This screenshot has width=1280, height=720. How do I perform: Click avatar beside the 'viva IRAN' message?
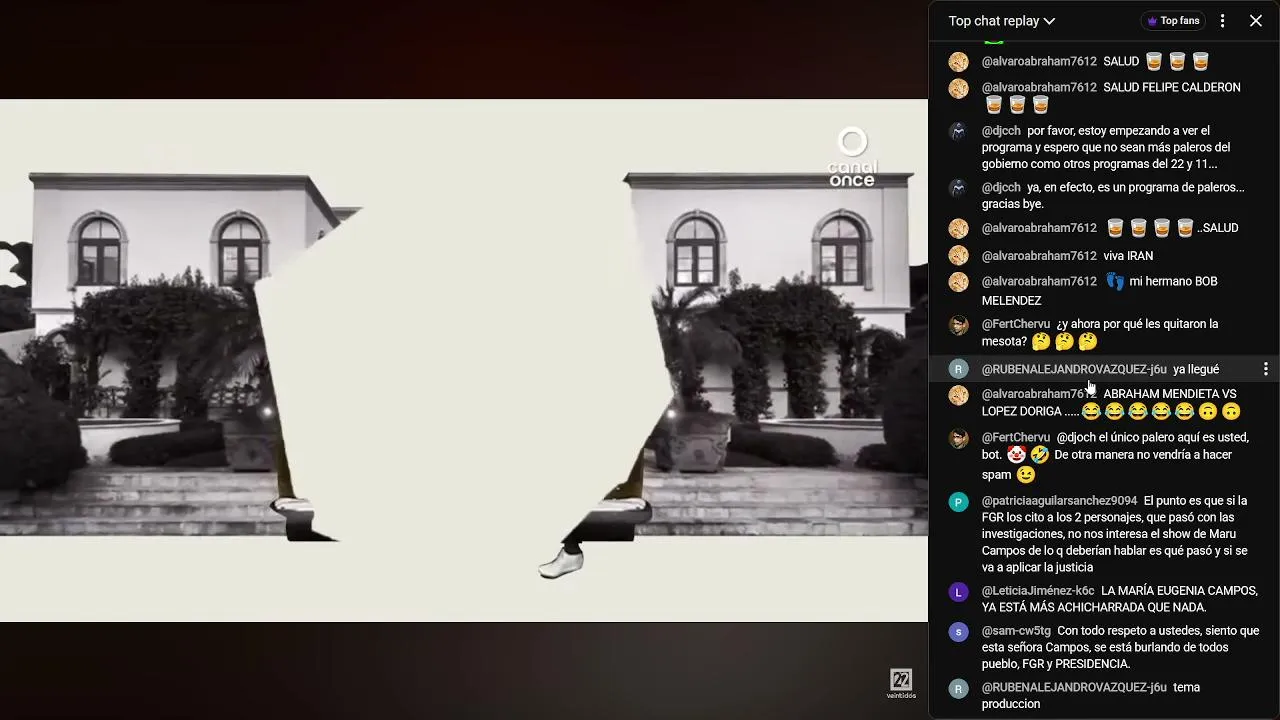pos(958,256)
